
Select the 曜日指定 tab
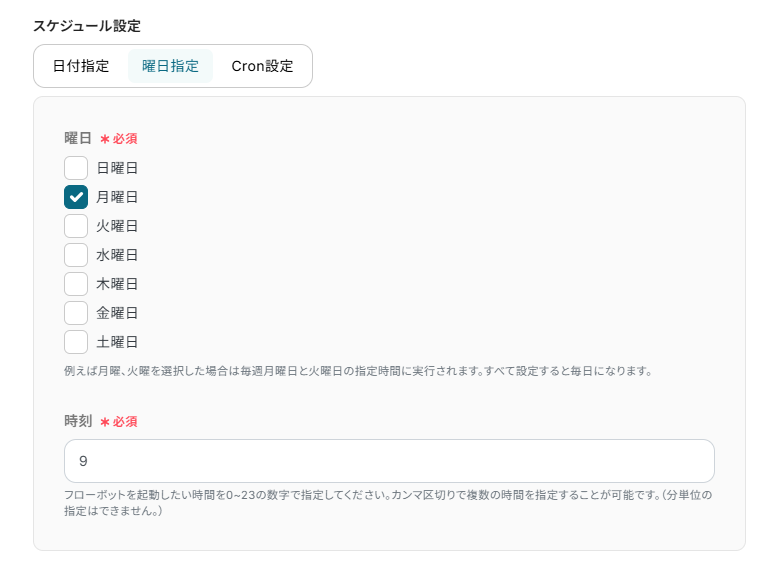coord(170,66)
